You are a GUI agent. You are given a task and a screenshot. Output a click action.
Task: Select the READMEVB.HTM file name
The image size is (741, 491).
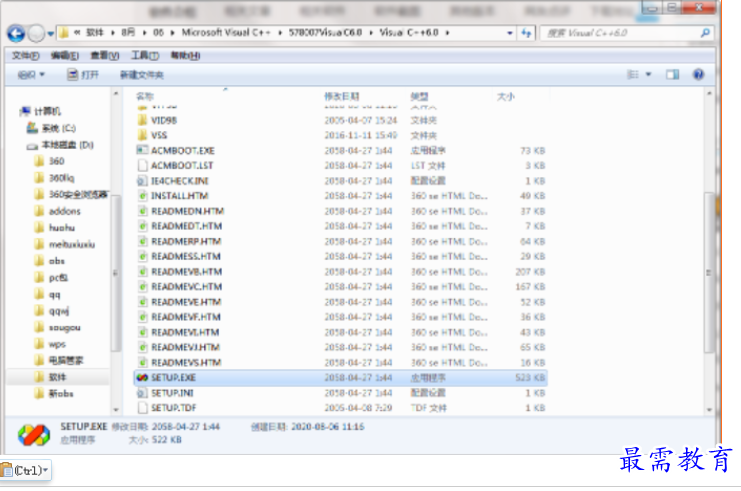click(187, 271)
